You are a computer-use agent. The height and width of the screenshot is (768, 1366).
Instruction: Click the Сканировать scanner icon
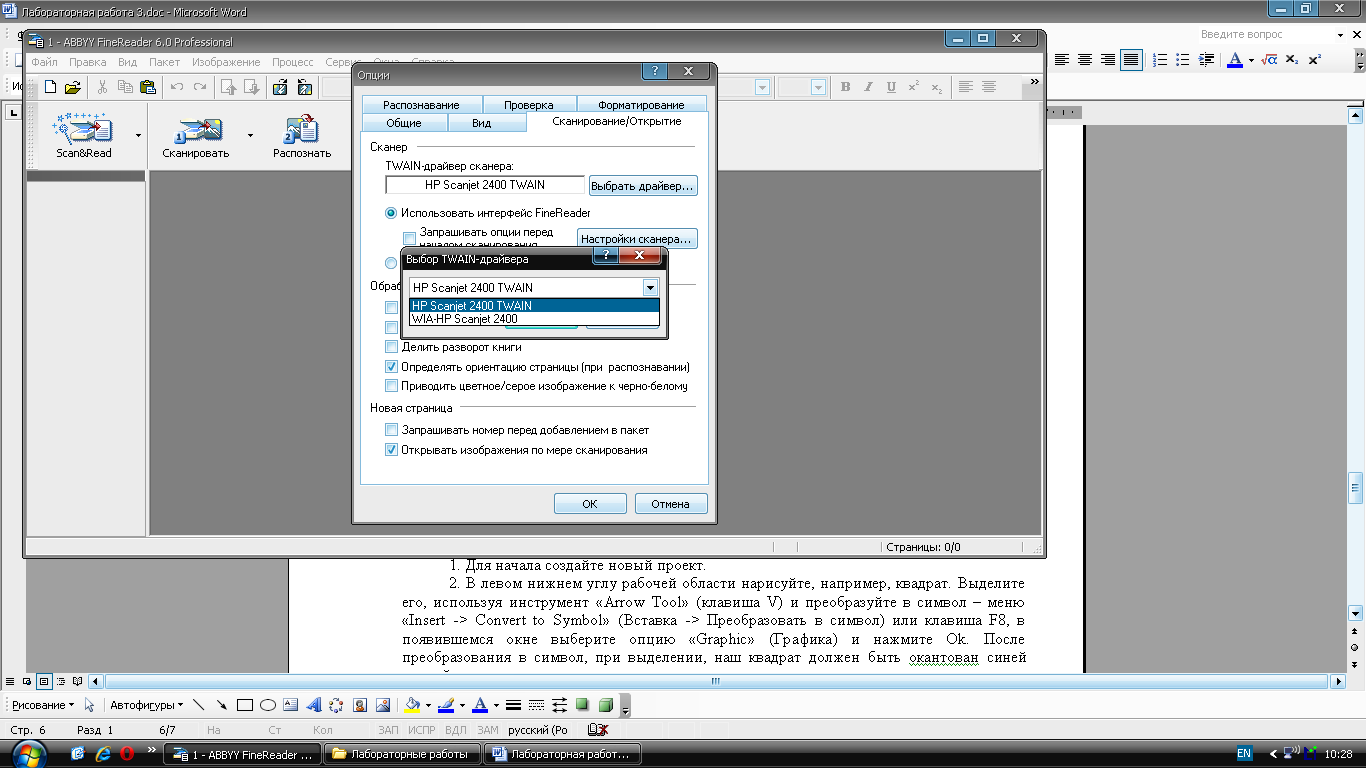click(x=196, y=130)
